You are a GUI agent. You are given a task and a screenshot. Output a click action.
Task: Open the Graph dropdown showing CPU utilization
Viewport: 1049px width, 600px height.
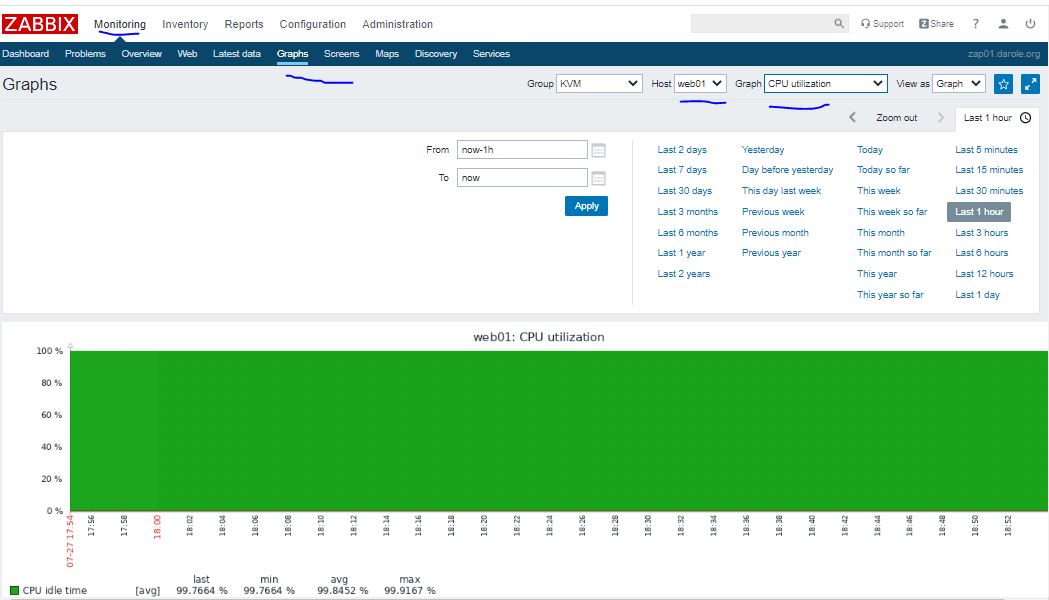point(826,84)
